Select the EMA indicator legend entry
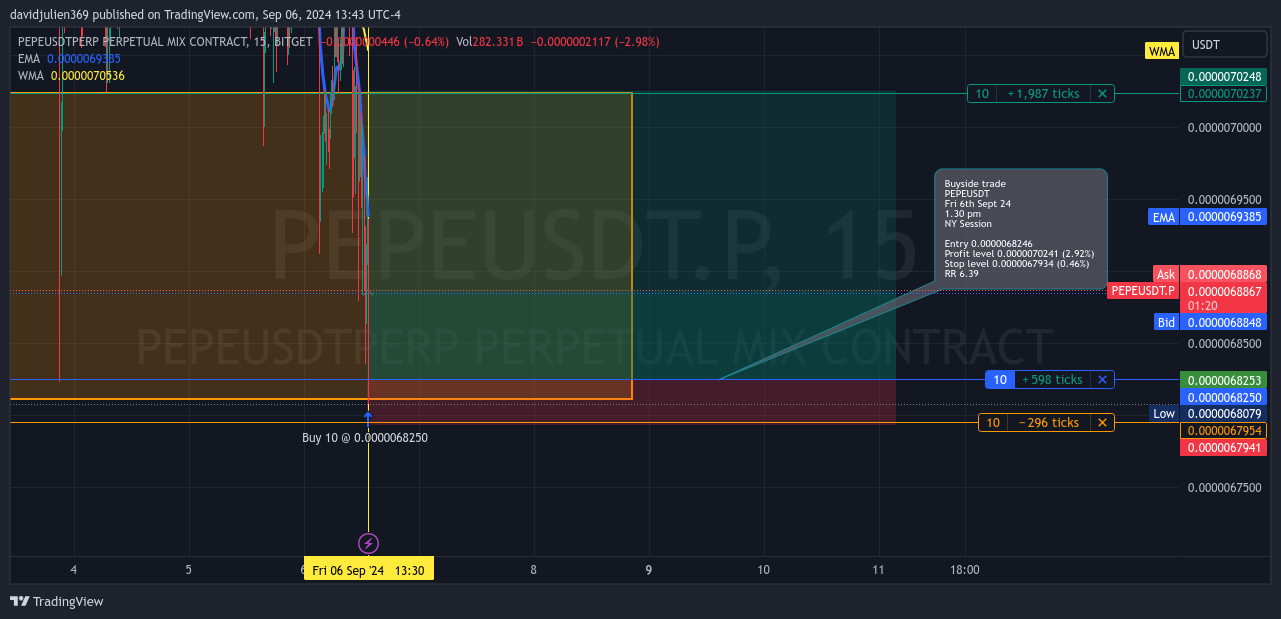Image resolution: width=1281 pixels, height=619 pixels. click(69, 58)
